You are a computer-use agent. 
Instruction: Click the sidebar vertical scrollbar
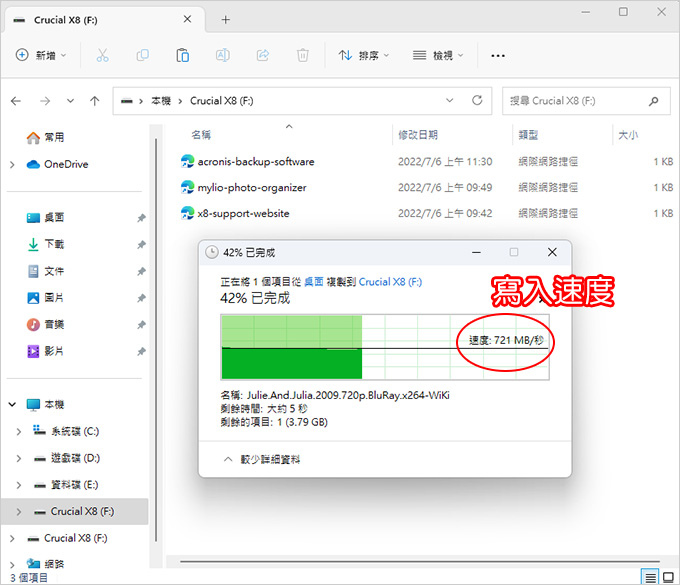pyautogui.click(x=156, y=340)
